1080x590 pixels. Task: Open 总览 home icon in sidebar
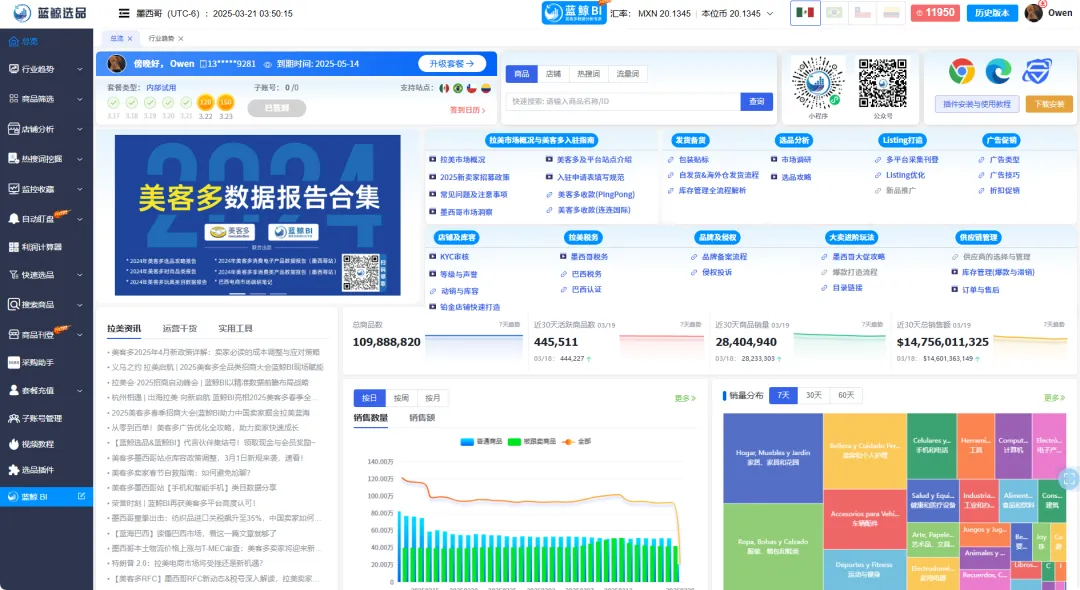click(13, 41)
